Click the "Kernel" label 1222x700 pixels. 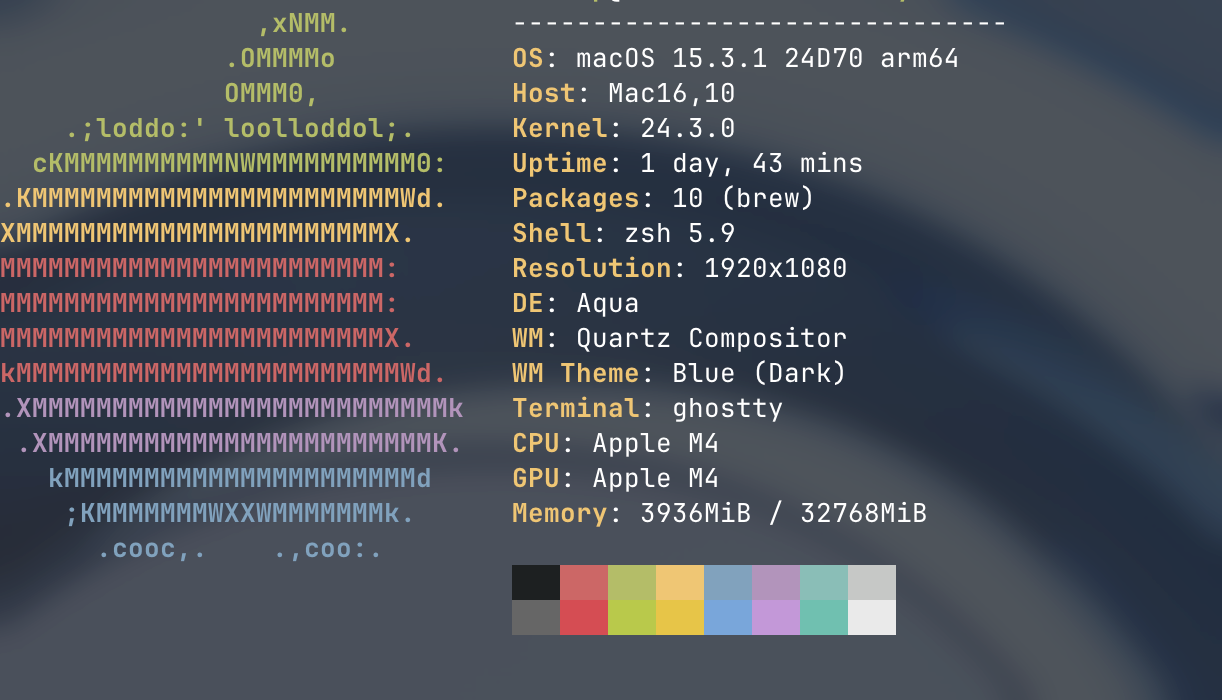[560, 128]
